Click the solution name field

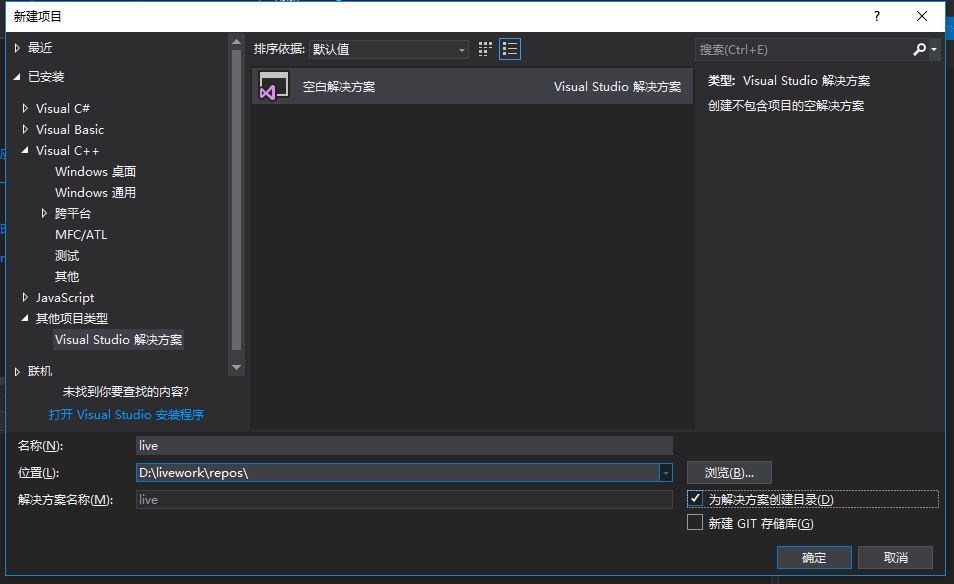[x=404, y=499]
